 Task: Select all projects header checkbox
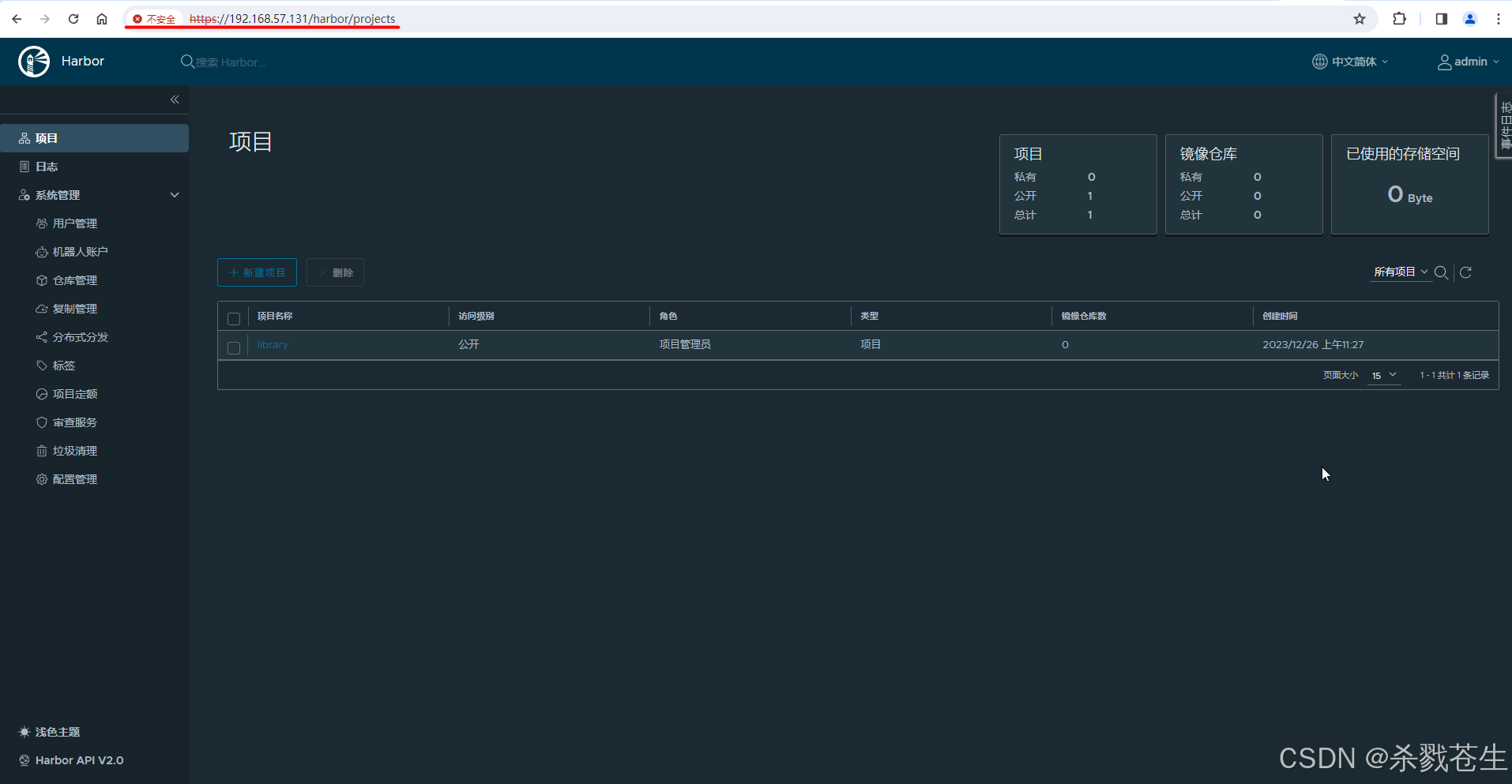pos(234,318)
